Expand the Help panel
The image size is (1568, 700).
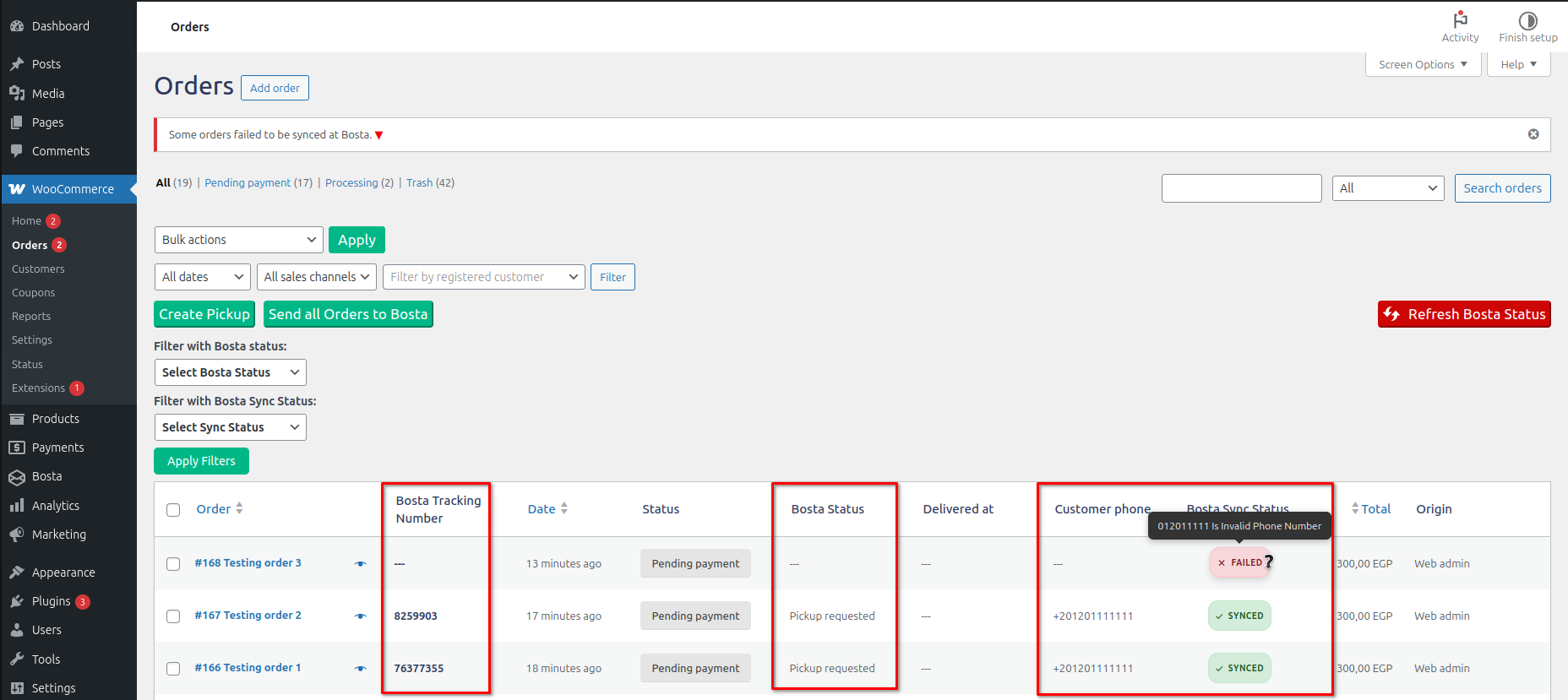click(x=1519, y=65)
